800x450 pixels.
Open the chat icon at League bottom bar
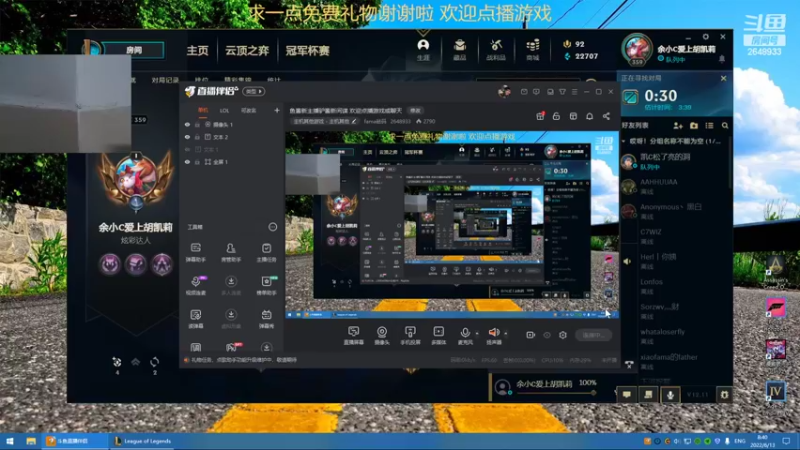point(627,394)
